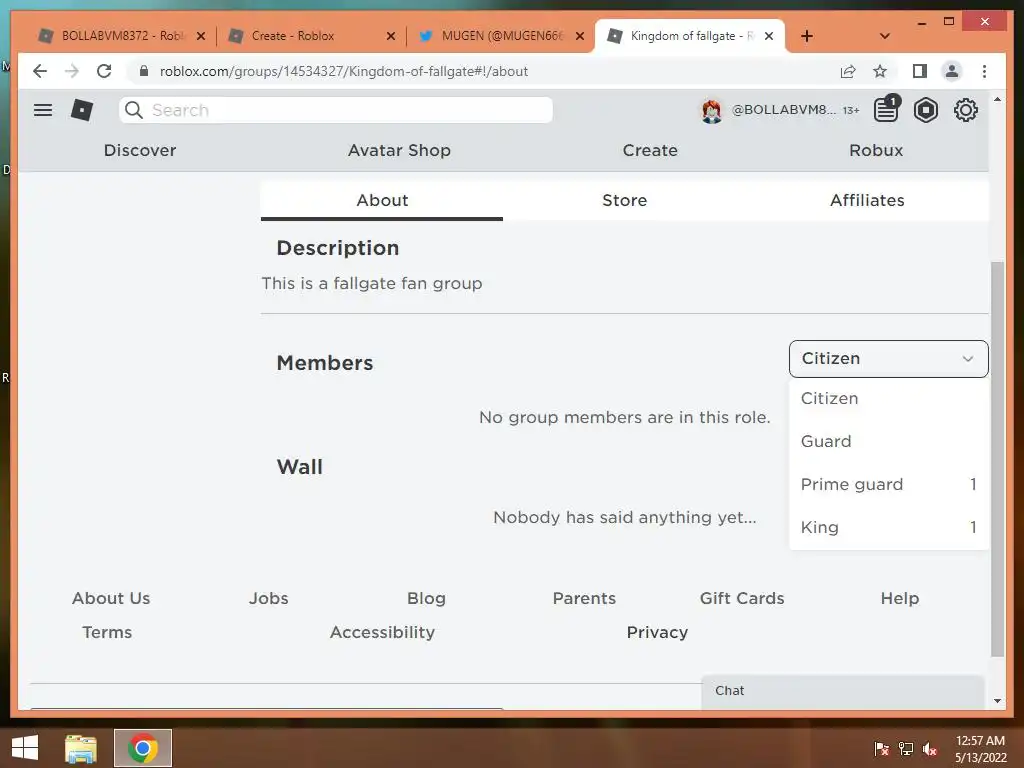Choose Prime guard in the role list
The height and width of the screenshot is (768, 1024).
[x=888, y=485]
